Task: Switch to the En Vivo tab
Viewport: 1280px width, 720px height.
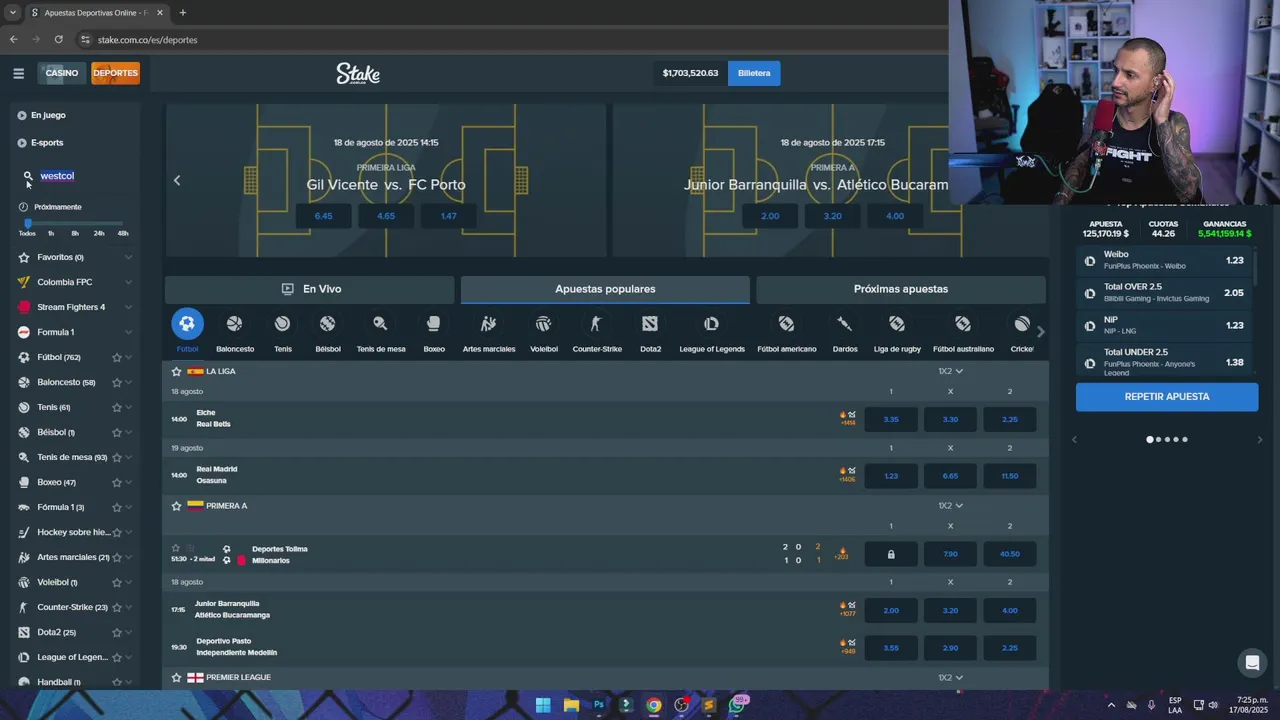Action: point(310,289)
